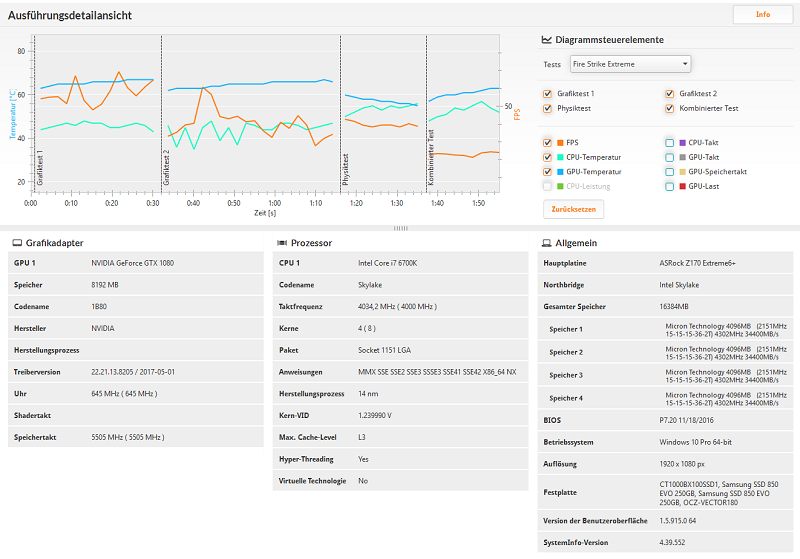Click the Socket 1151 LGA value
800x559 pixels.
tap(384, 350)
